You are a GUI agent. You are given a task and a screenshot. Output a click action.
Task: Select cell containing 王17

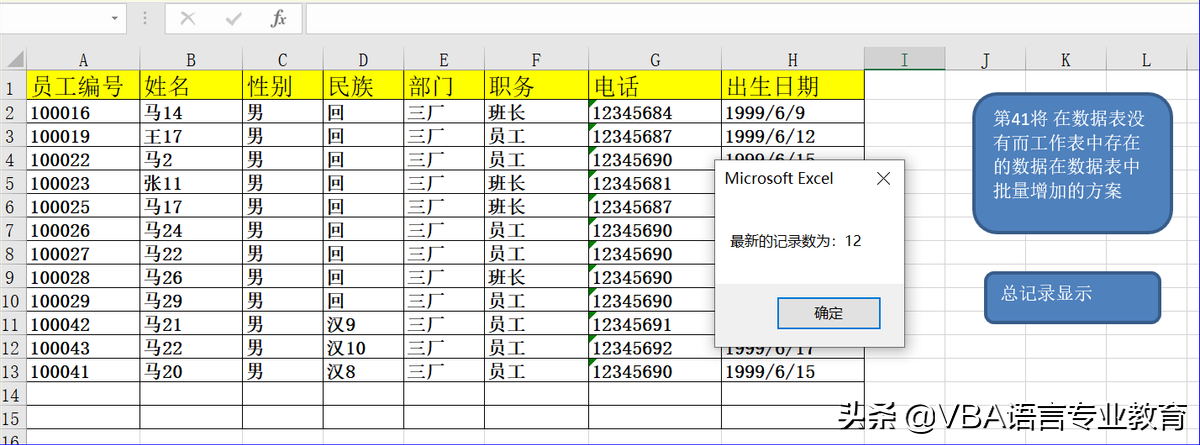191,135
